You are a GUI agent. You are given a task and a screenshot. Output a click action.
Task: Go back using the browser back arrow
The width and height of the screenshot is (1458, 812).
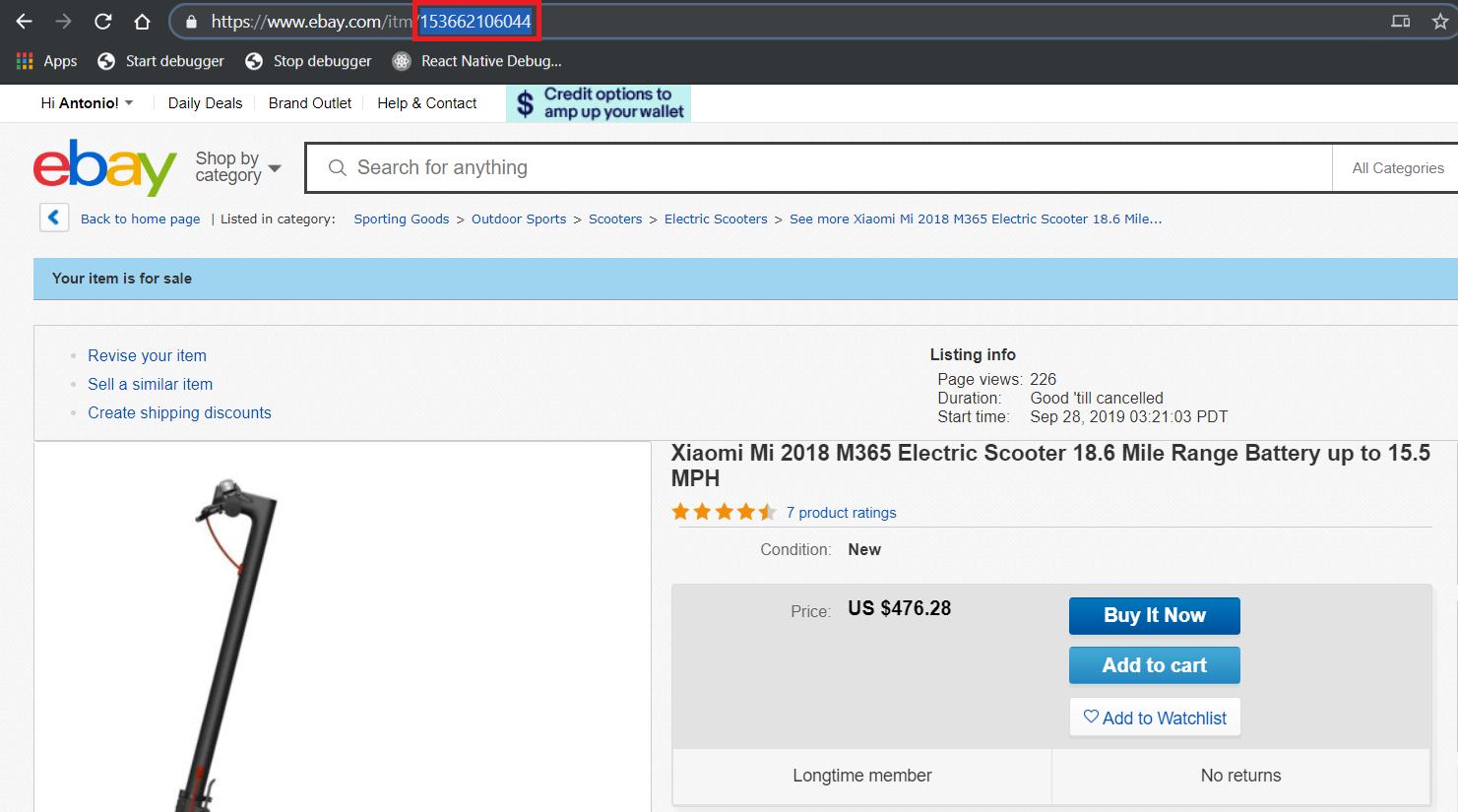point(25,21)
